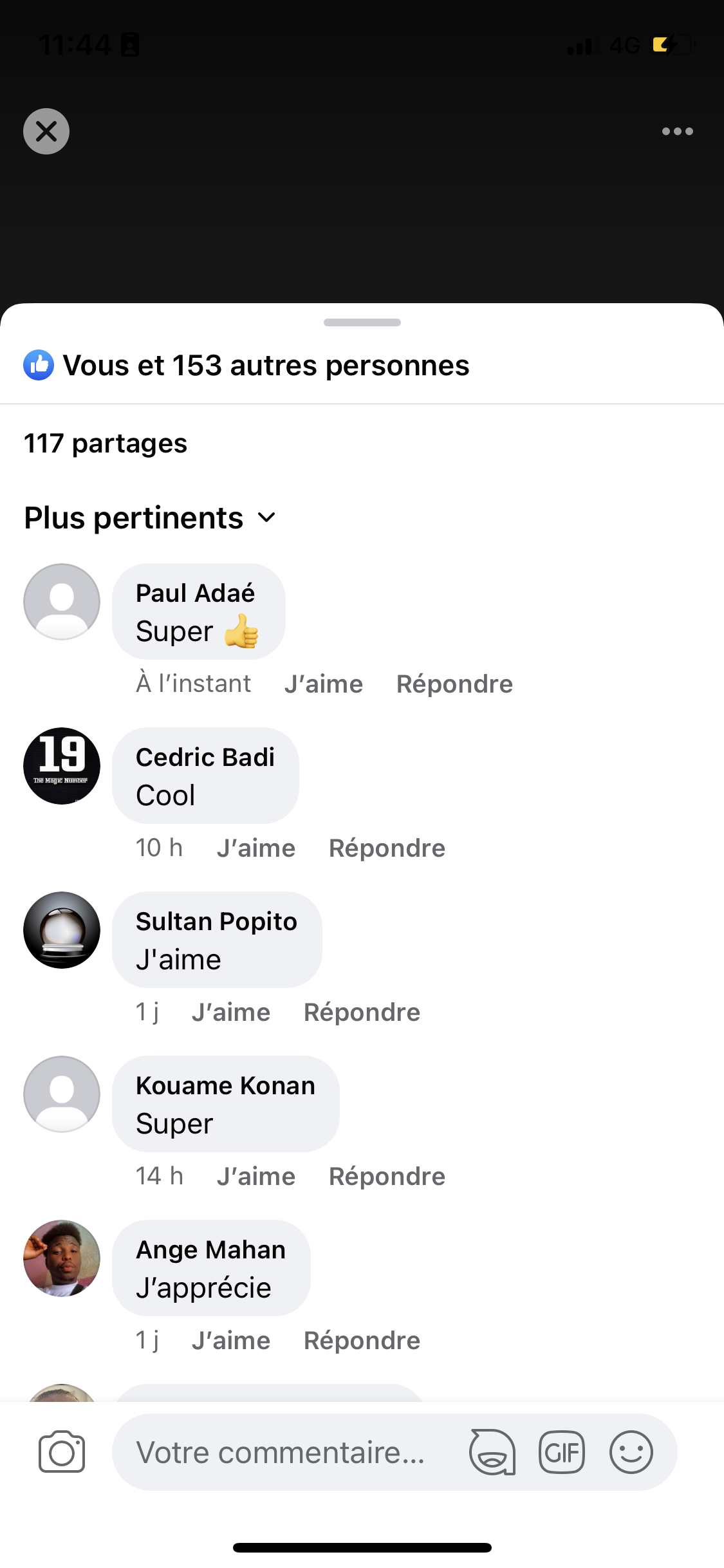Screen dimensions: 724x1568
Task: Open the GIF picker
Action: coord(562,1452)
